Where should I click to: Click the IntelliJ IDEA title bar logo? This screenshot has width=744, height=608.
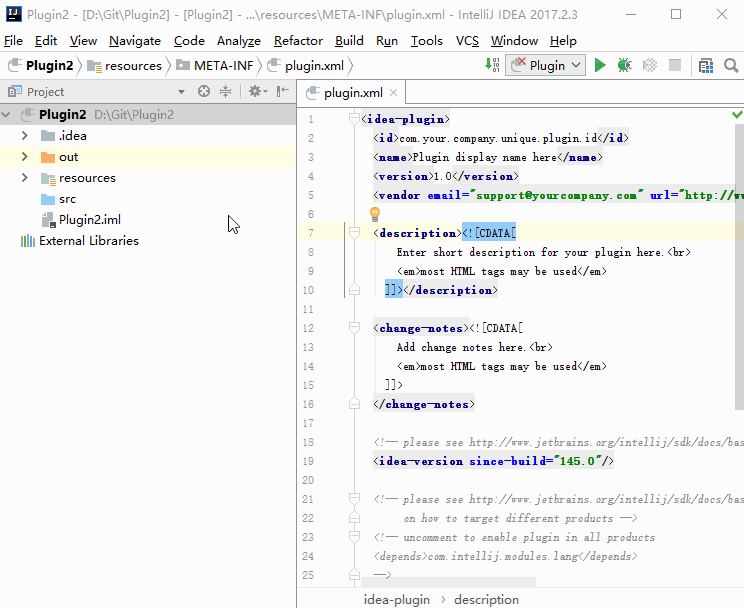pyautogui.click(x=13, y=14)
